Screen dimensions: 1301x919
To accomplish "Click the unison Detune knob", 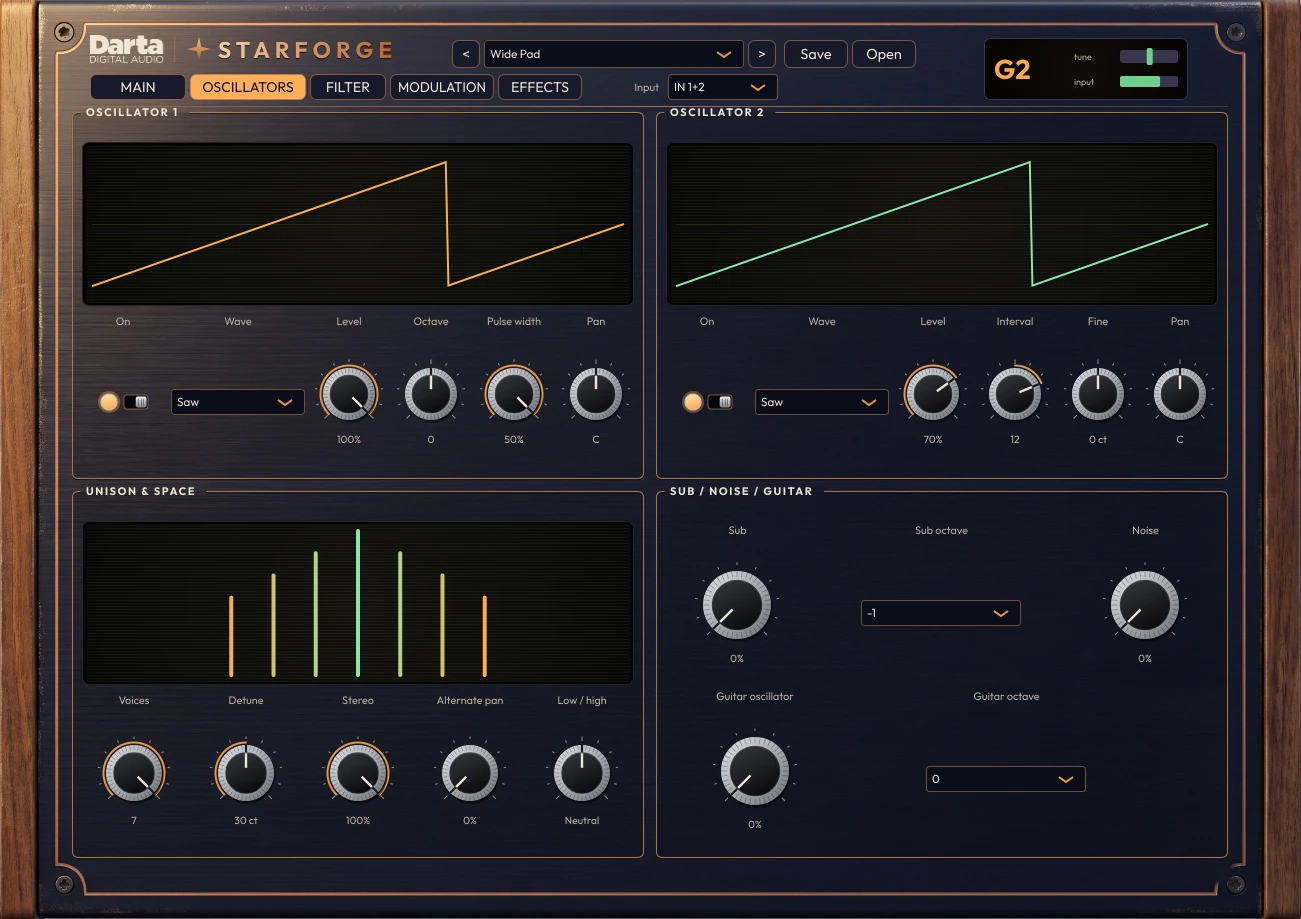I will [246, 772].
